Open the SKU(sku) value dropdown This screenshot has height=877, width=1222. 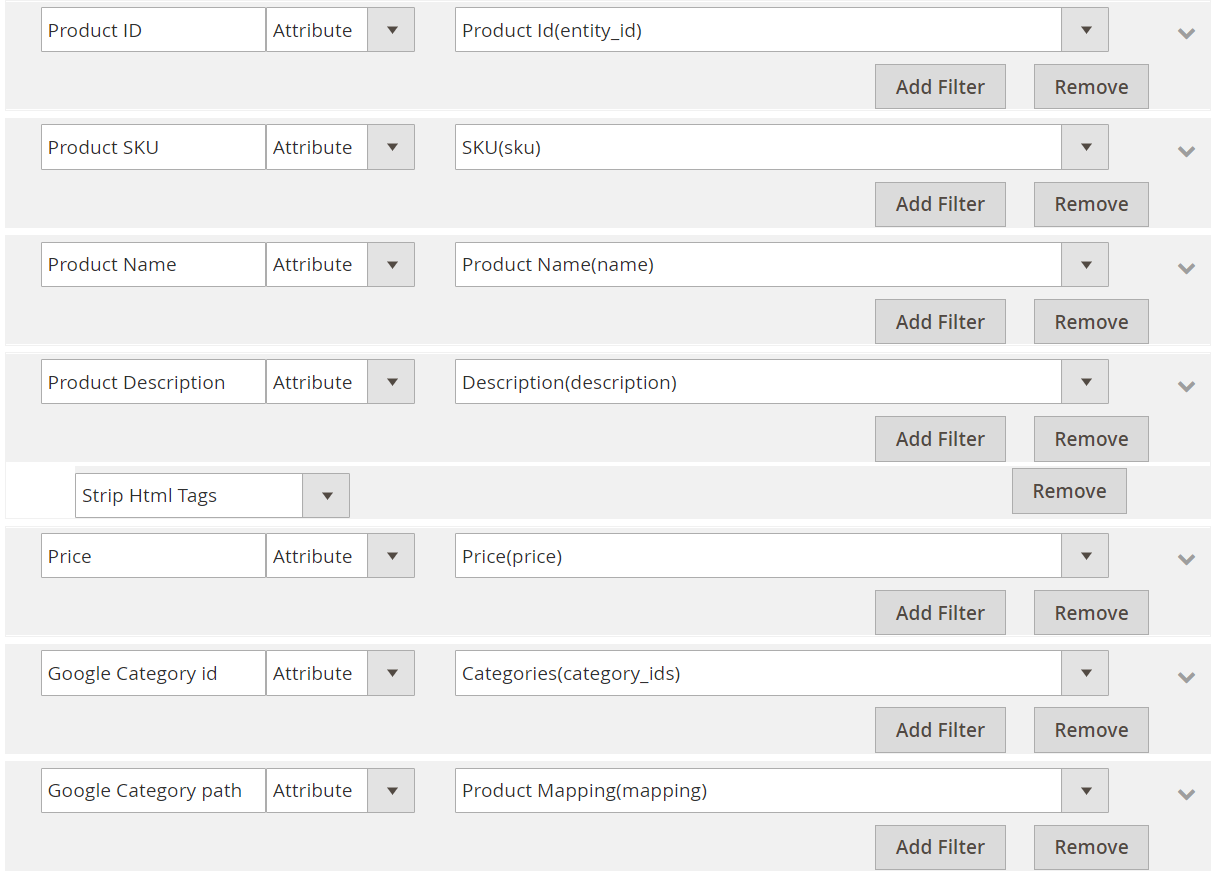coord(781,147)
